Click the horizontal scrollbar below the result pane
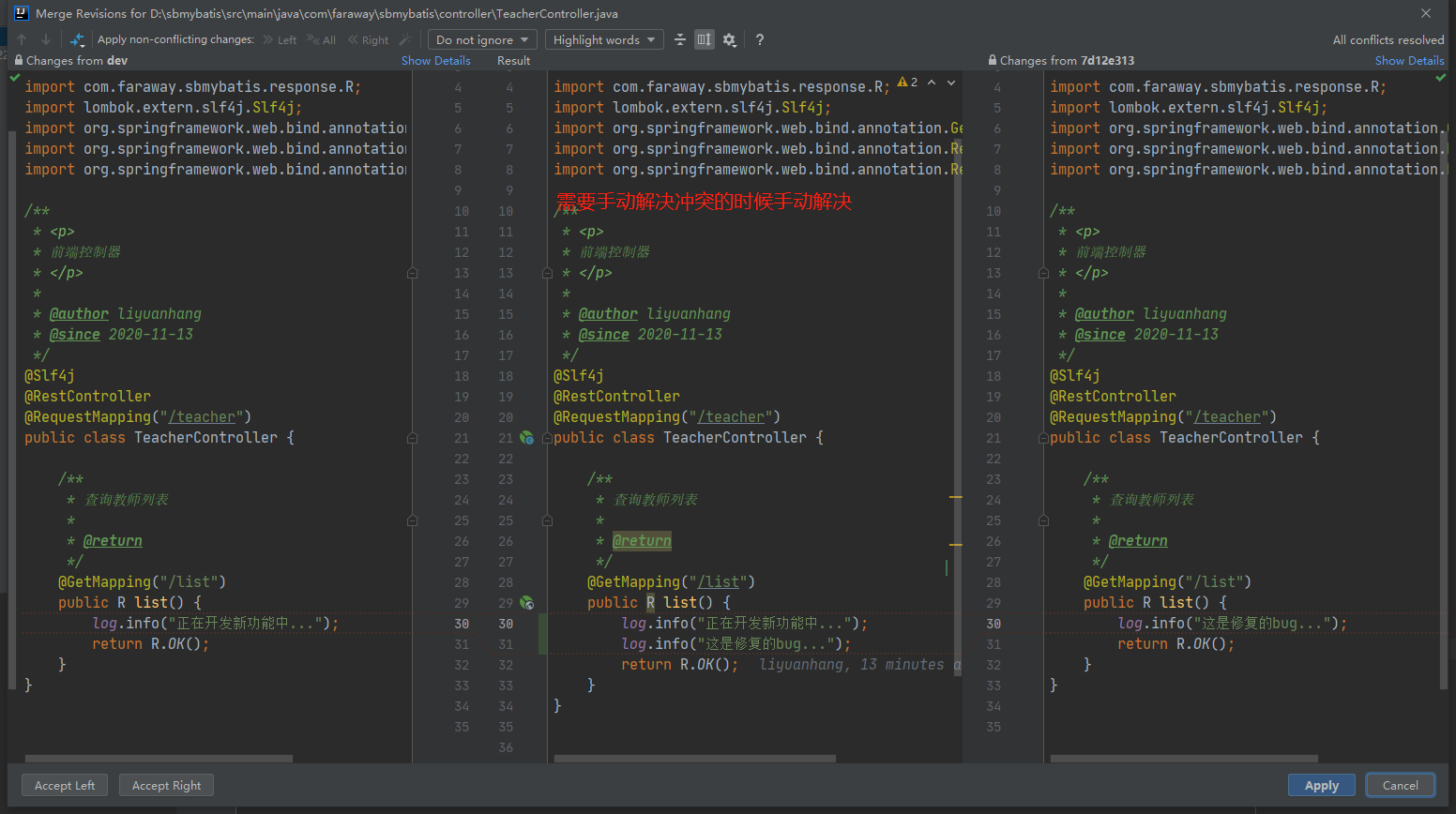Viewport: 1456px width, 814px height. tap(694, 759)
